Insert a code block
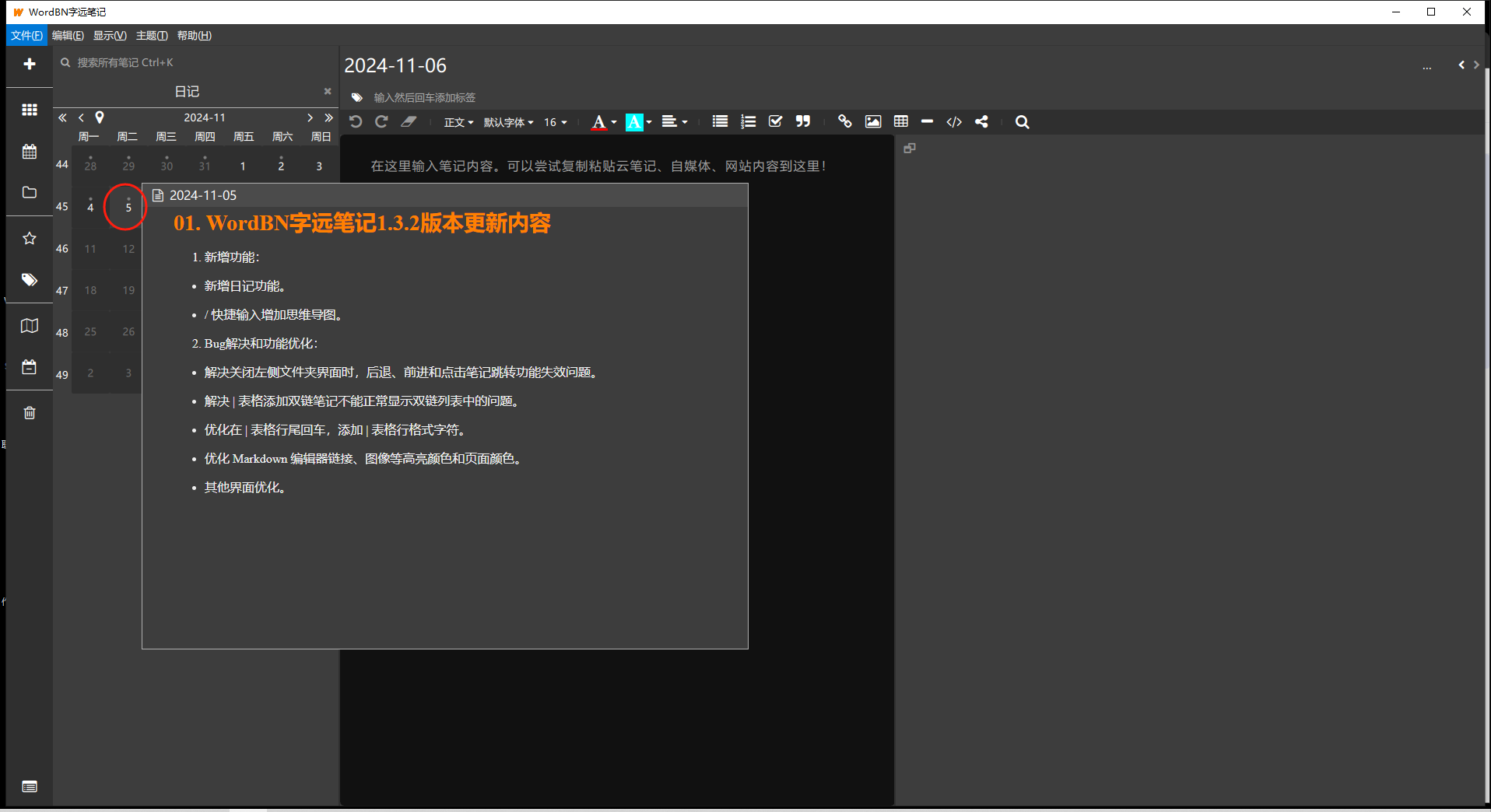Viewport: 1491px width, 812px height. [954, 121]
